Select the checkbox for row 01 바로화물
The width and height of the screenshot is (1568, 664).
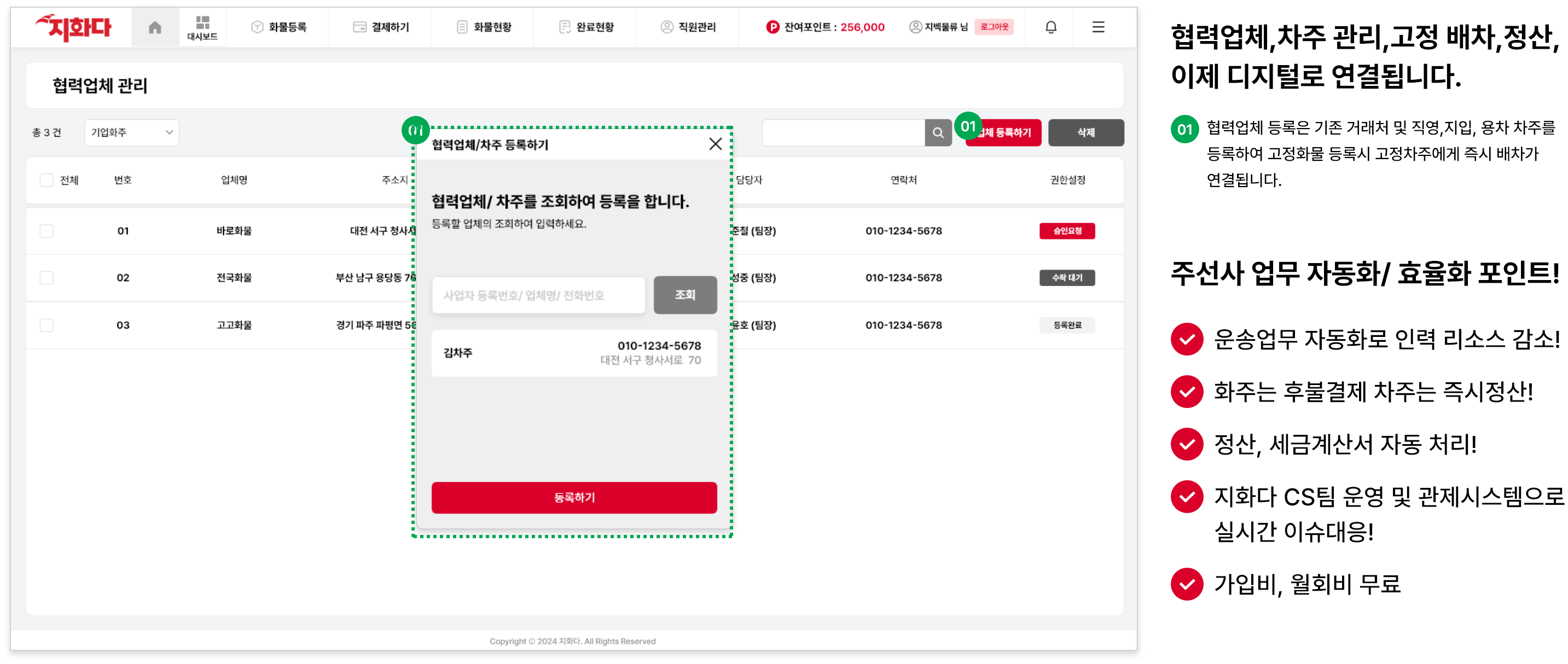pyautogui.click(x=47, y=231)
